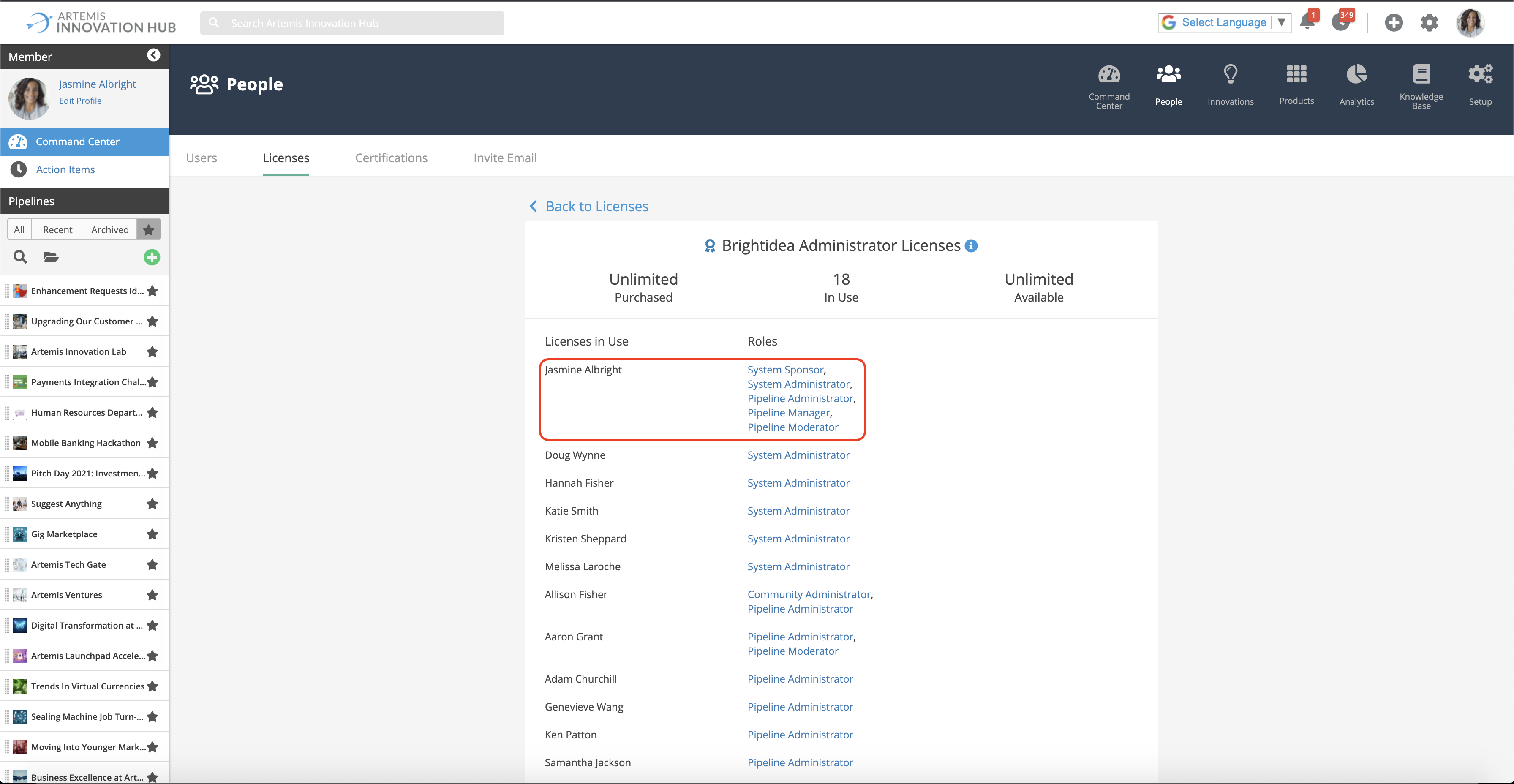Viewport: 1514px width, 784px height.
Task: Open Artemis Innovation Hub logo home
Action: [101, 22]
